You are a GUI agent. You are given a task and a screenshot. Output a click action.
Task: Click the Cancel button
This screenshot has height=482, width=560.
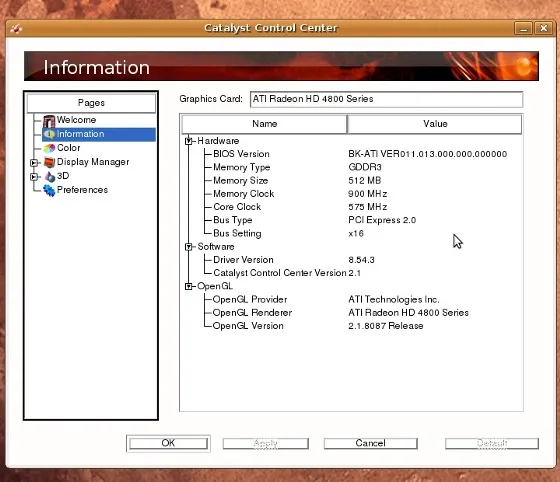370,443
